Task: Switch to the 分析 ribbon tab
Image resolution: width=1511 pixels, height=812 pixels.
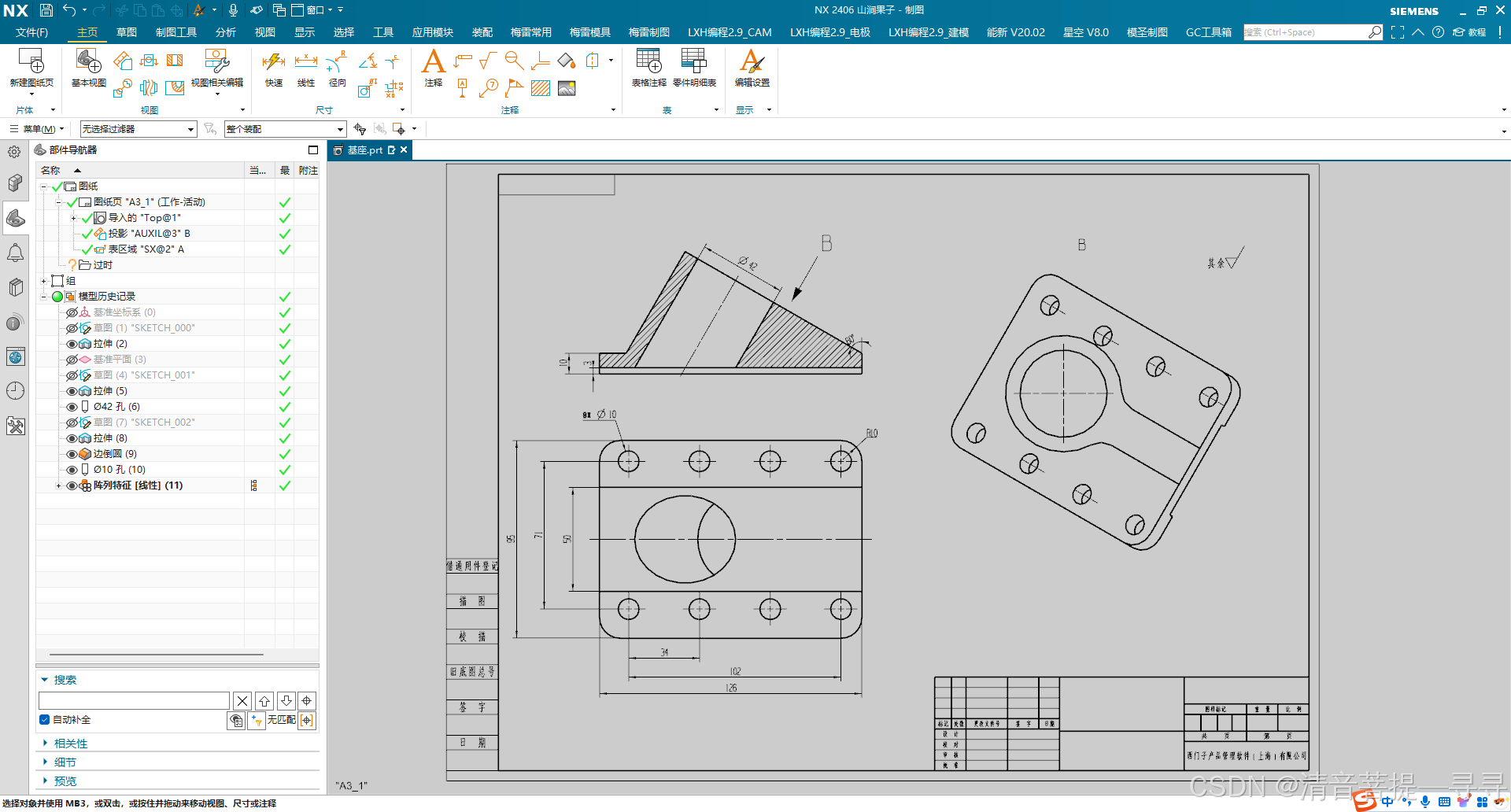Action: click(226, 32)
